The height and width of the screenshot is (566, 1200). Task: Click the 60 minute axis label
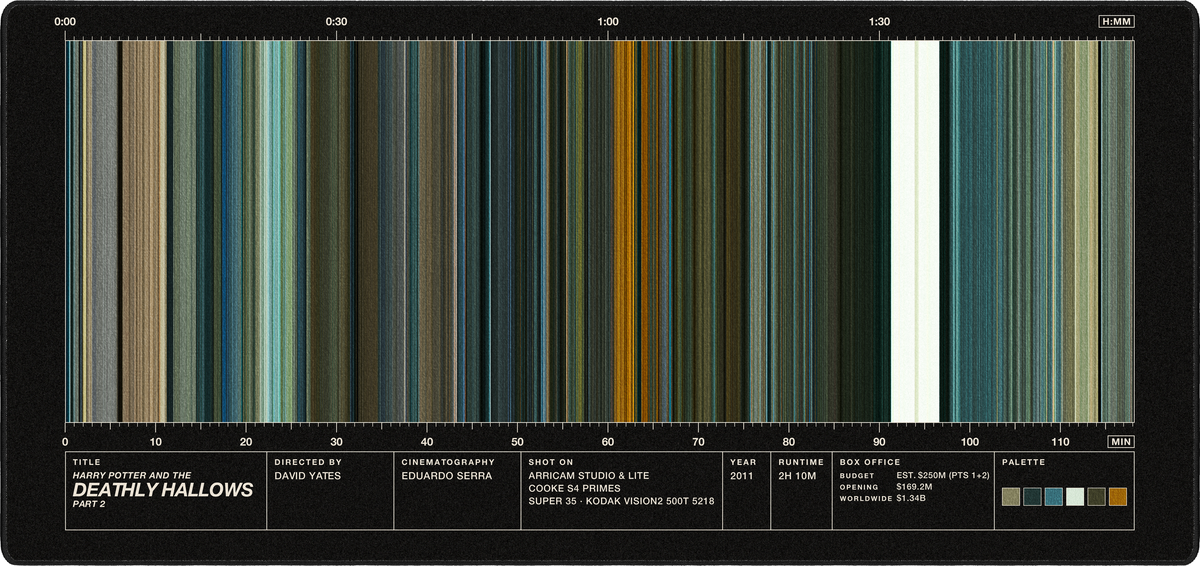608,441
